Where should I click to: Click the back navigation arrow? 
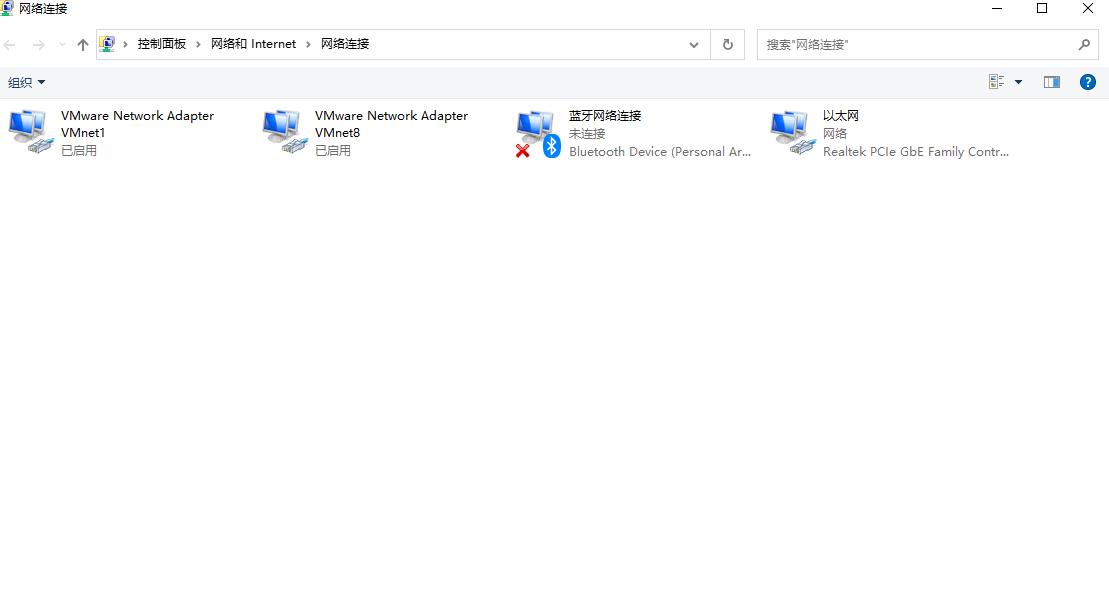(10, 44)
